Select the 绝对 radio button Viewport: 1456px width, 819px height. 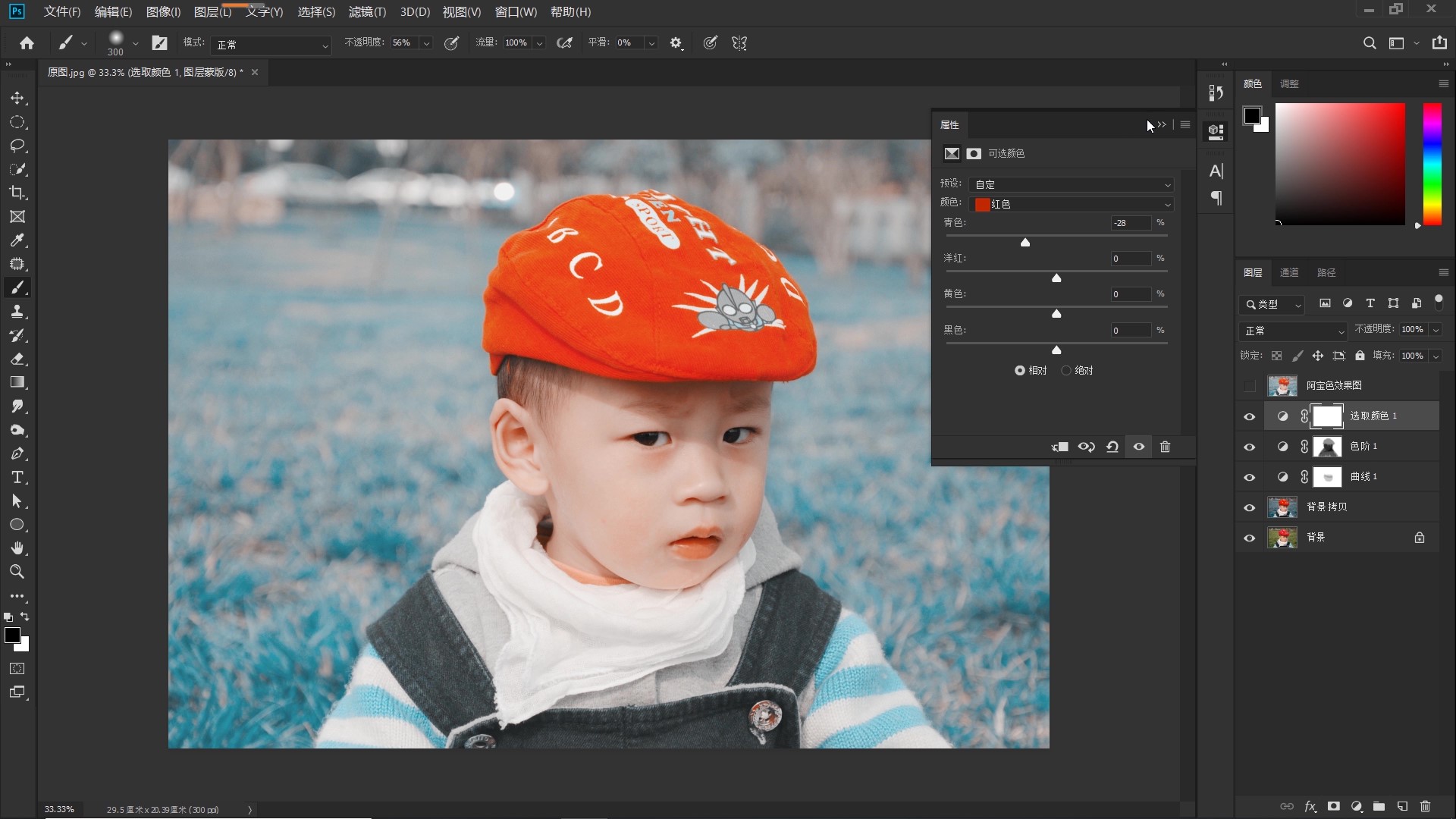coord(1066,371)
